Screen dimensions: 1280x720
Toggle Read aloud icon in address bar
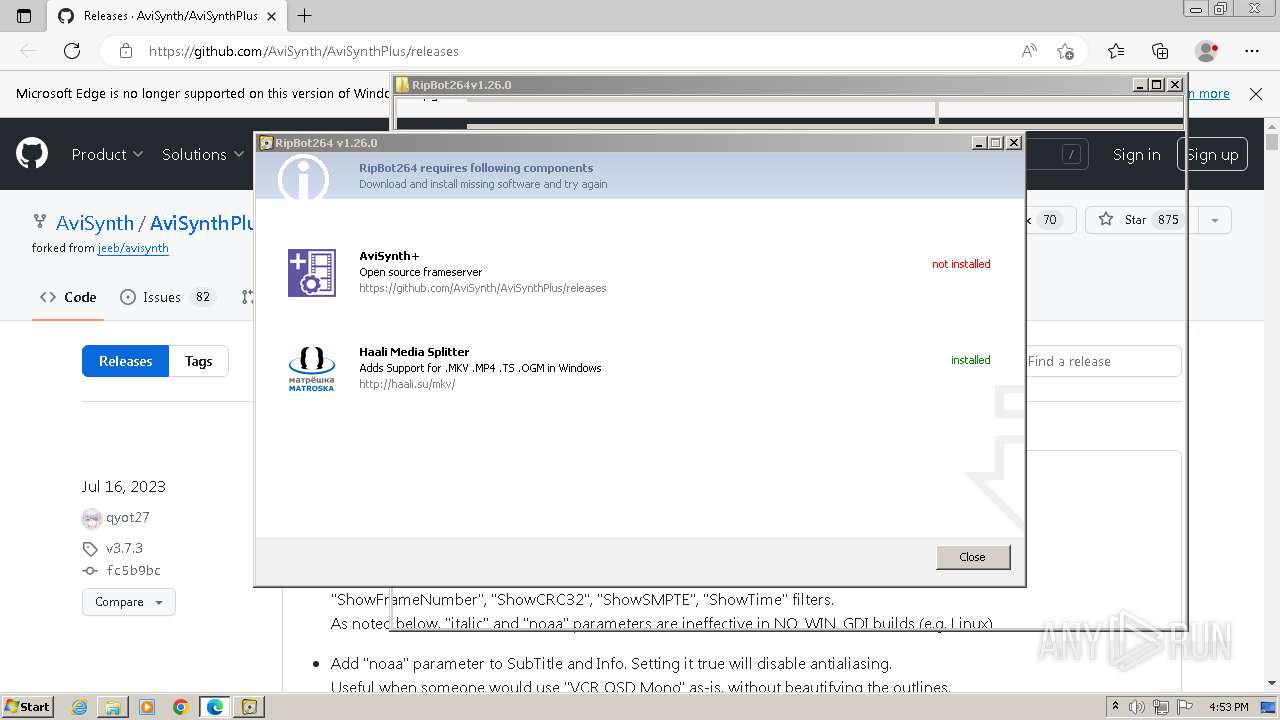pyautogui.click(x=1028, y=51)
